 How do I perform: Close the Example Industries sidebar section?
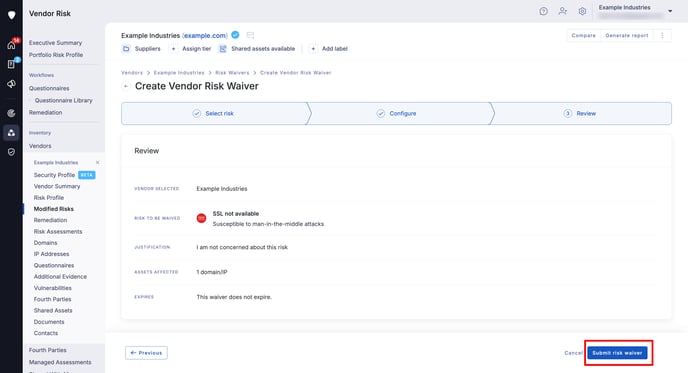pos(97,162)
